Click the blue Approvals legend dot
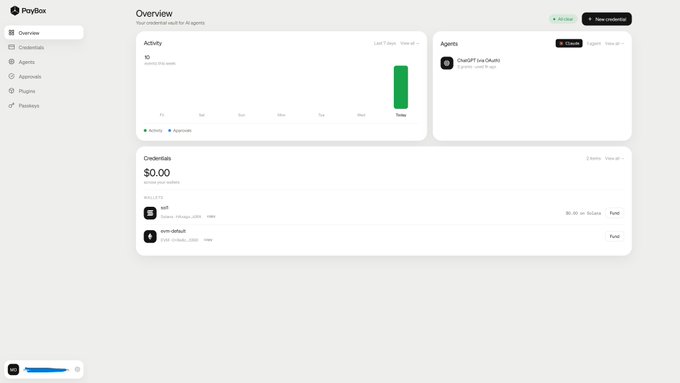The width and height of the screenshot is (680, 383). coord(170,131)
